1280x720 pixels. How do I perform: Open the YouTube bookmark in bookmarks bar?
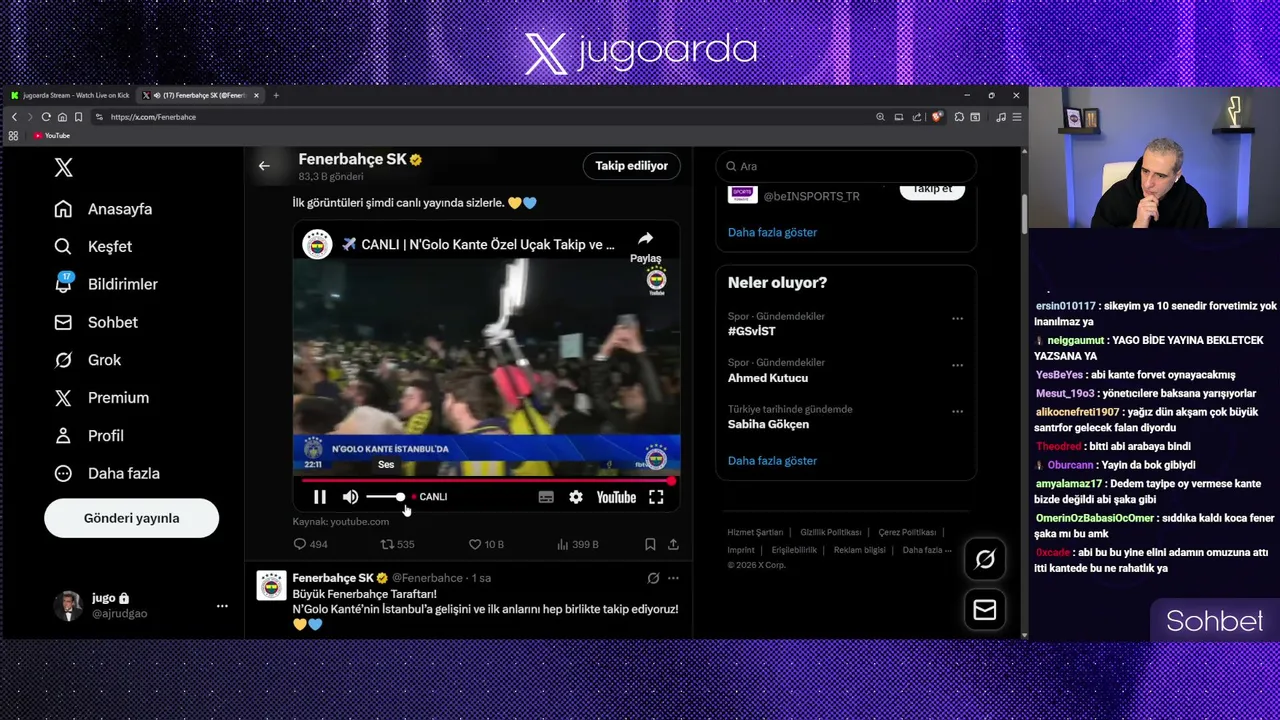tap(51, 136)
